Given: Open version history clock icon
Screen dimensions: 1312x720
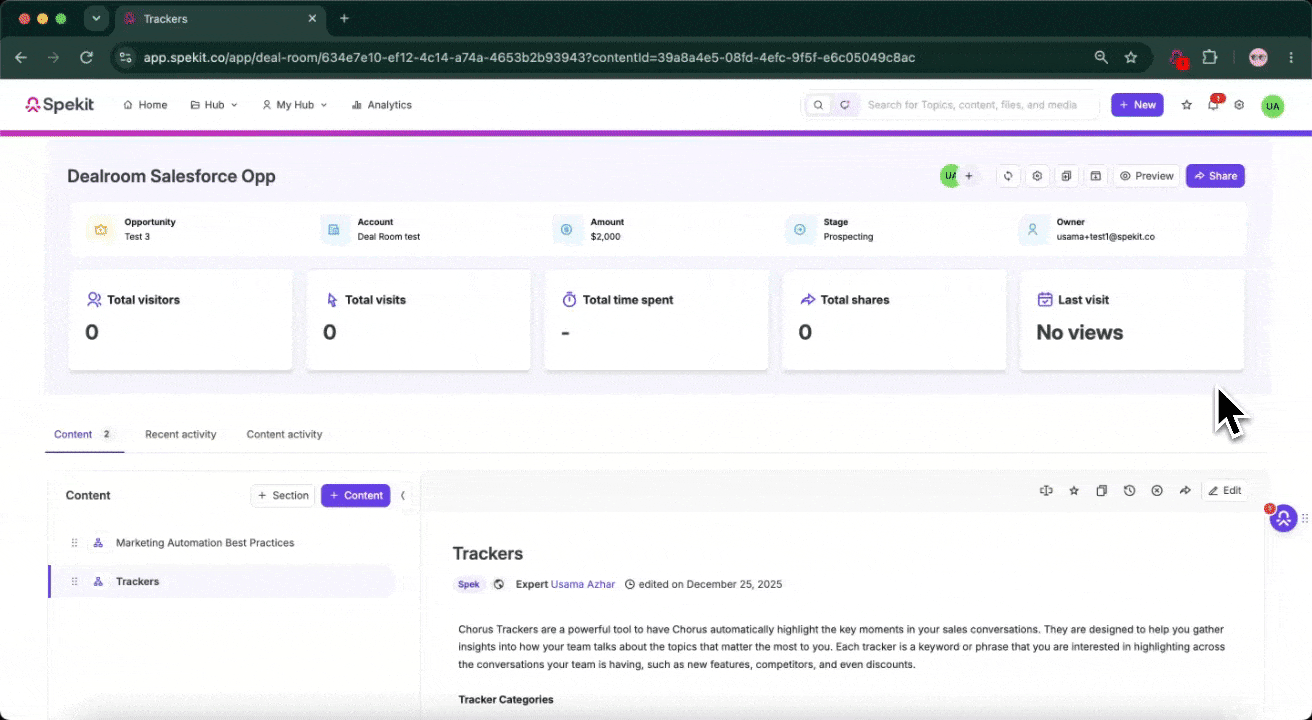Looking at the screenshot, I should coord(1129,491).
